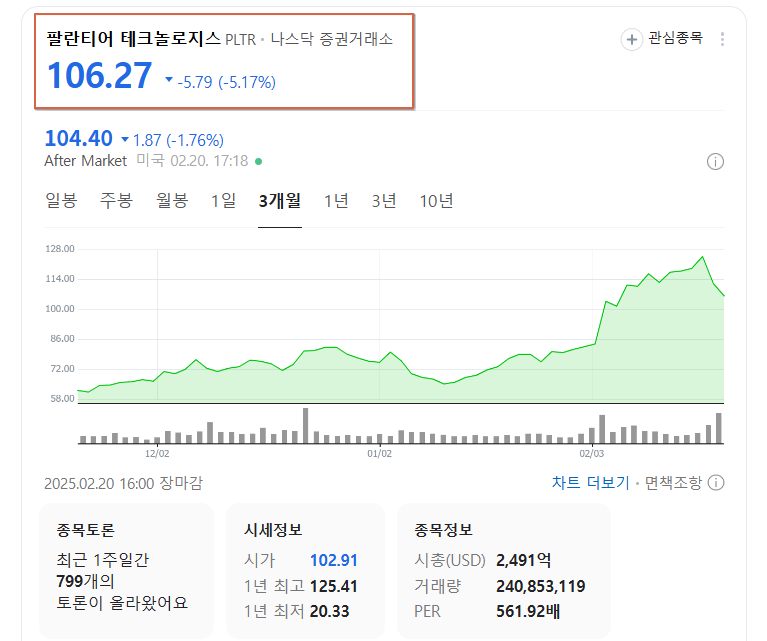Click the PLTR ticker symbol
Image resolution: width=767 pixels, height=641 pixels.
pyautogui.click(x=240, y=40)
